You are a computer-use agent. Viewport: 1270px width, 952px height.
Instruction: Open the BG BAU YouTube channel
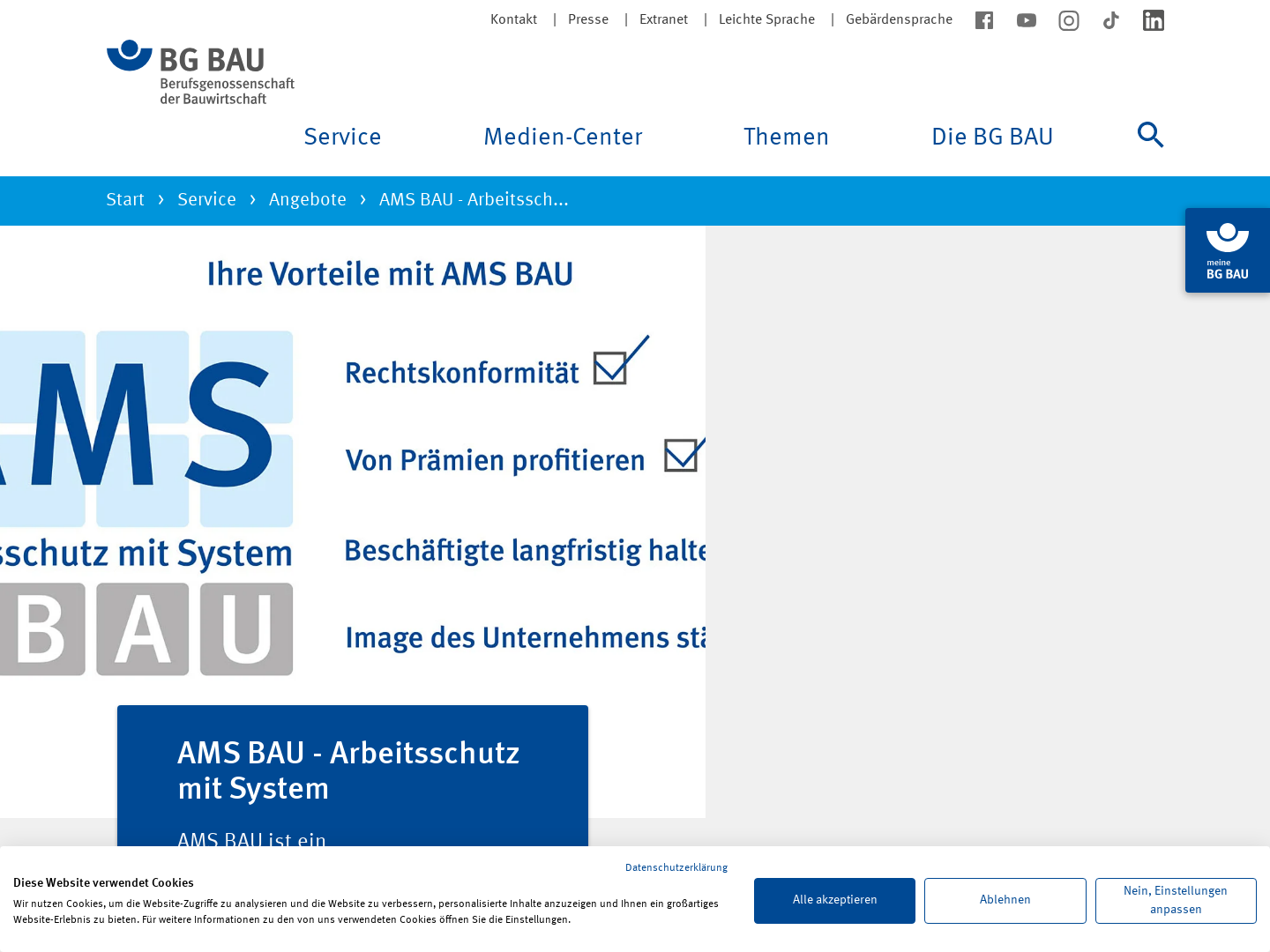[x=1027, y=20]
